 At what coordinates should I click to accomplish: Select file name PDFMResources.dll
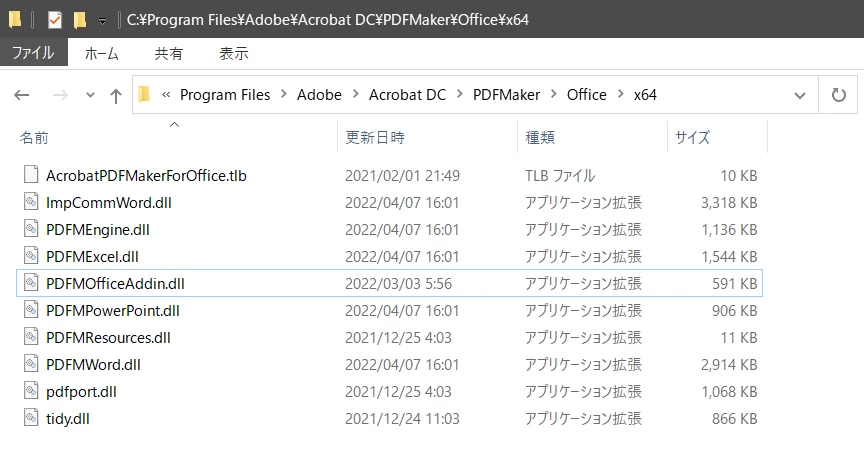108,338
